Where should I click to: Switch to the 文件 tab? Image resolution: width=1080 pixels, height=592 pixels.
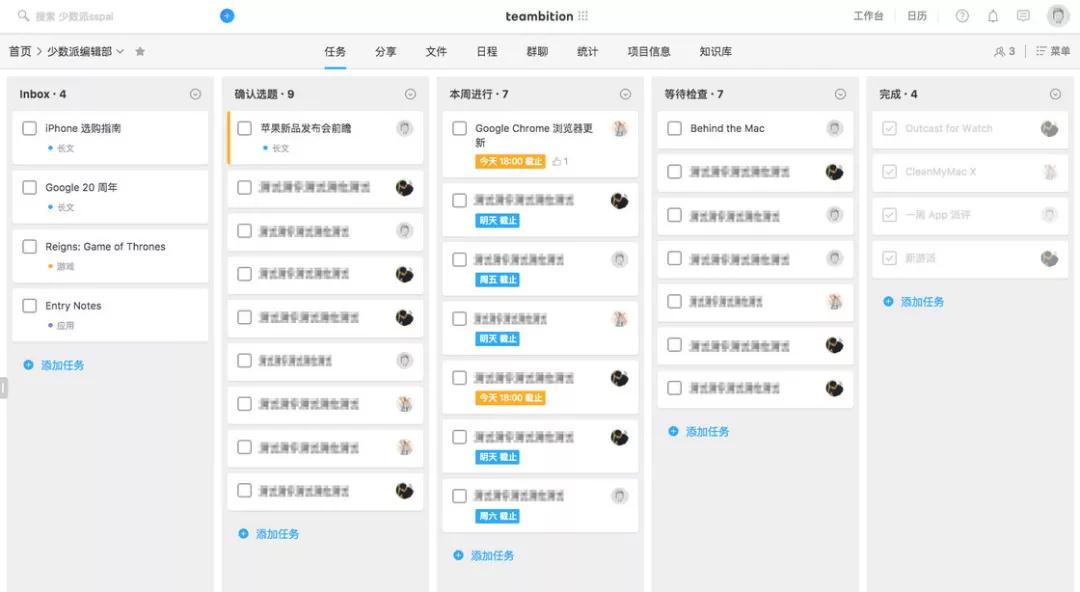pyautogui.click(x=436, y=51)
